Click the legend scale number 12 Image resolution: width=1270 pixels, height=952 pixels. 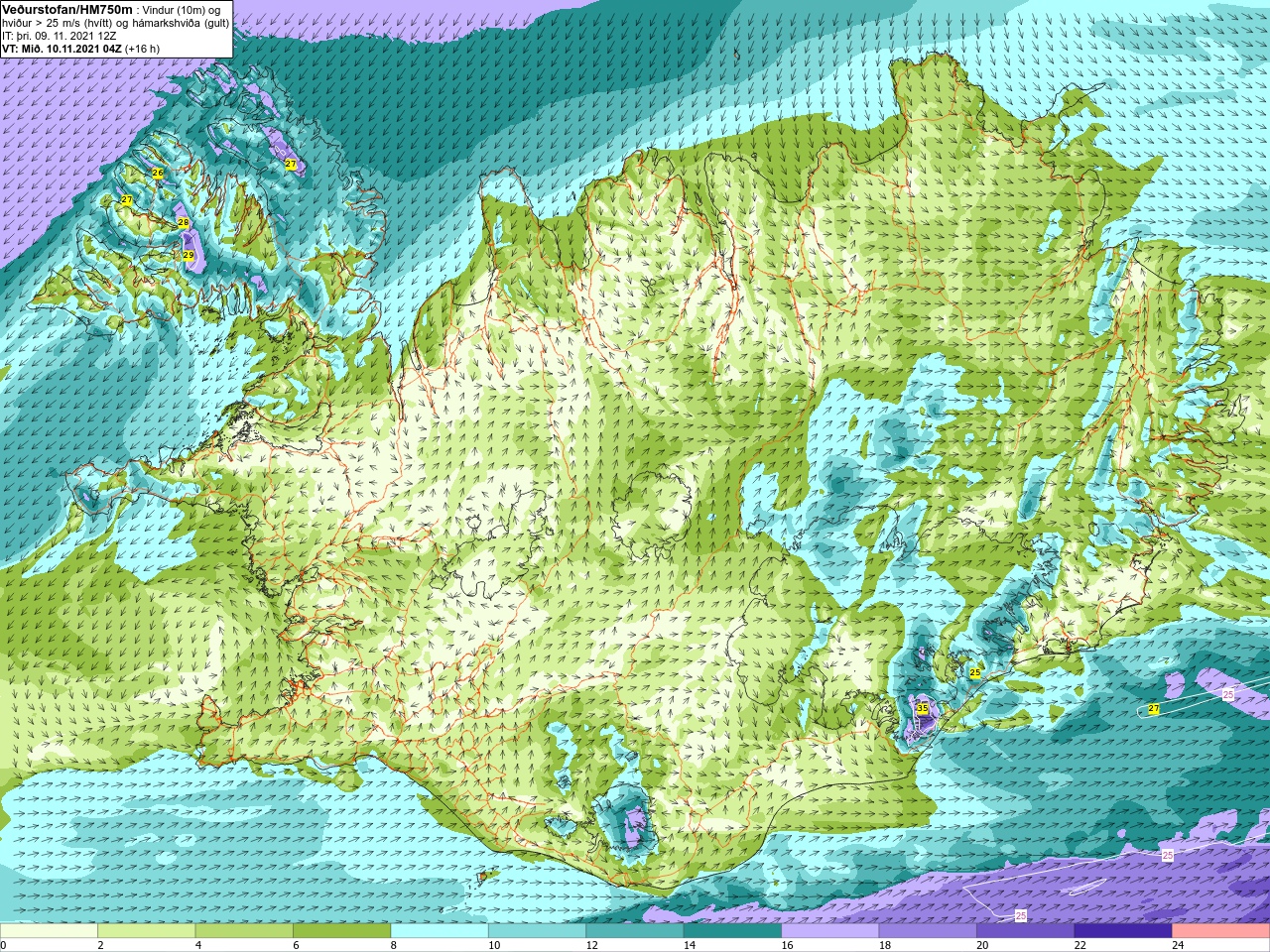coord(591,945)
